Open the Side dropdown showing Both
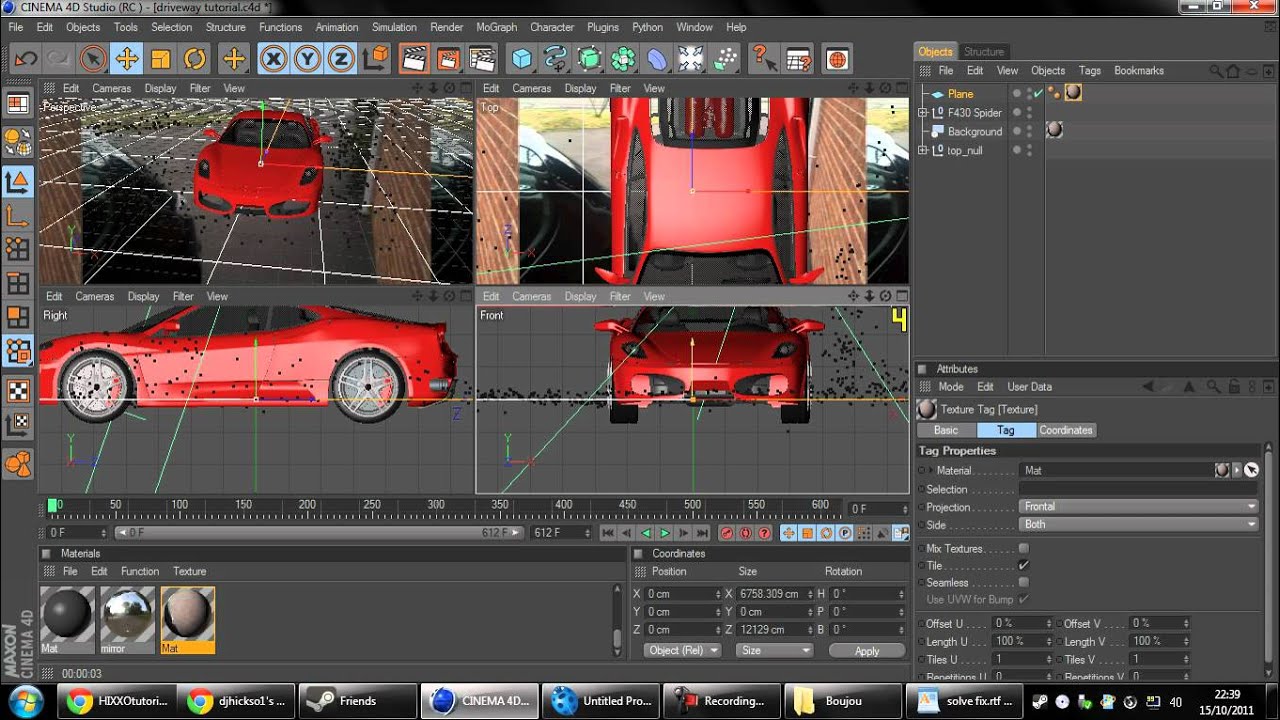 coord(1139,524)
